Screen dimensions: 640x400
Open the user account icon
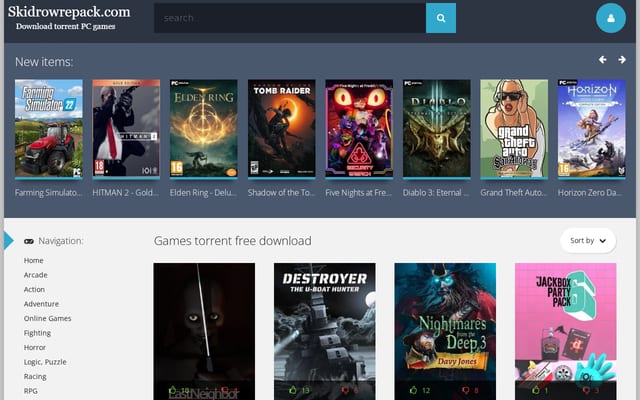click(x=611, y=18)
